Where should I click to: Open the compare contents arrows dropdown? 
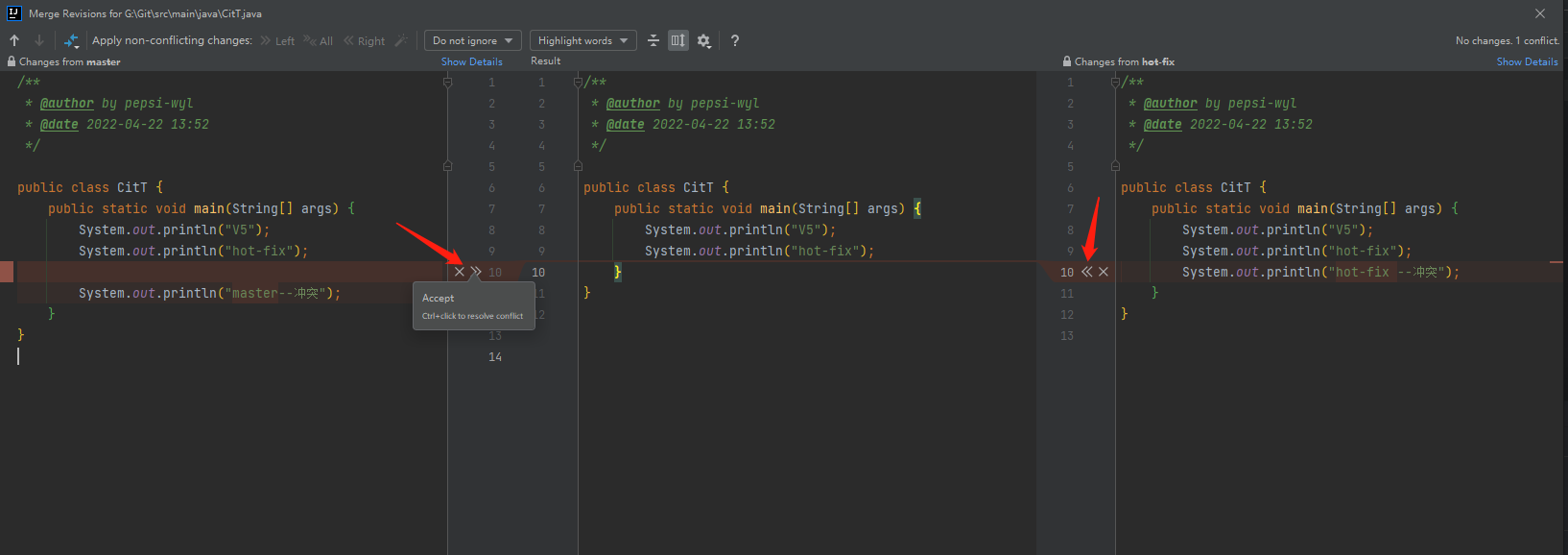click(x=72, y=40)
